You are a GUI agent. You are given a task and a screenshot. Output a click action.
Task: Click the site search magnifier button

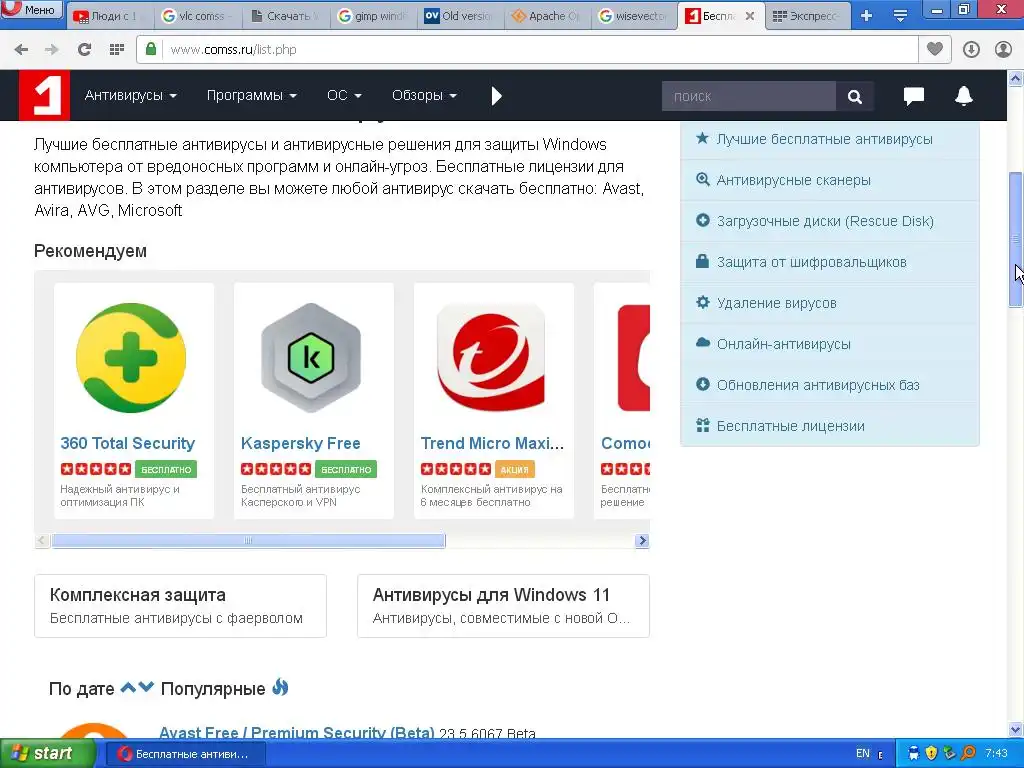(854, 97)
